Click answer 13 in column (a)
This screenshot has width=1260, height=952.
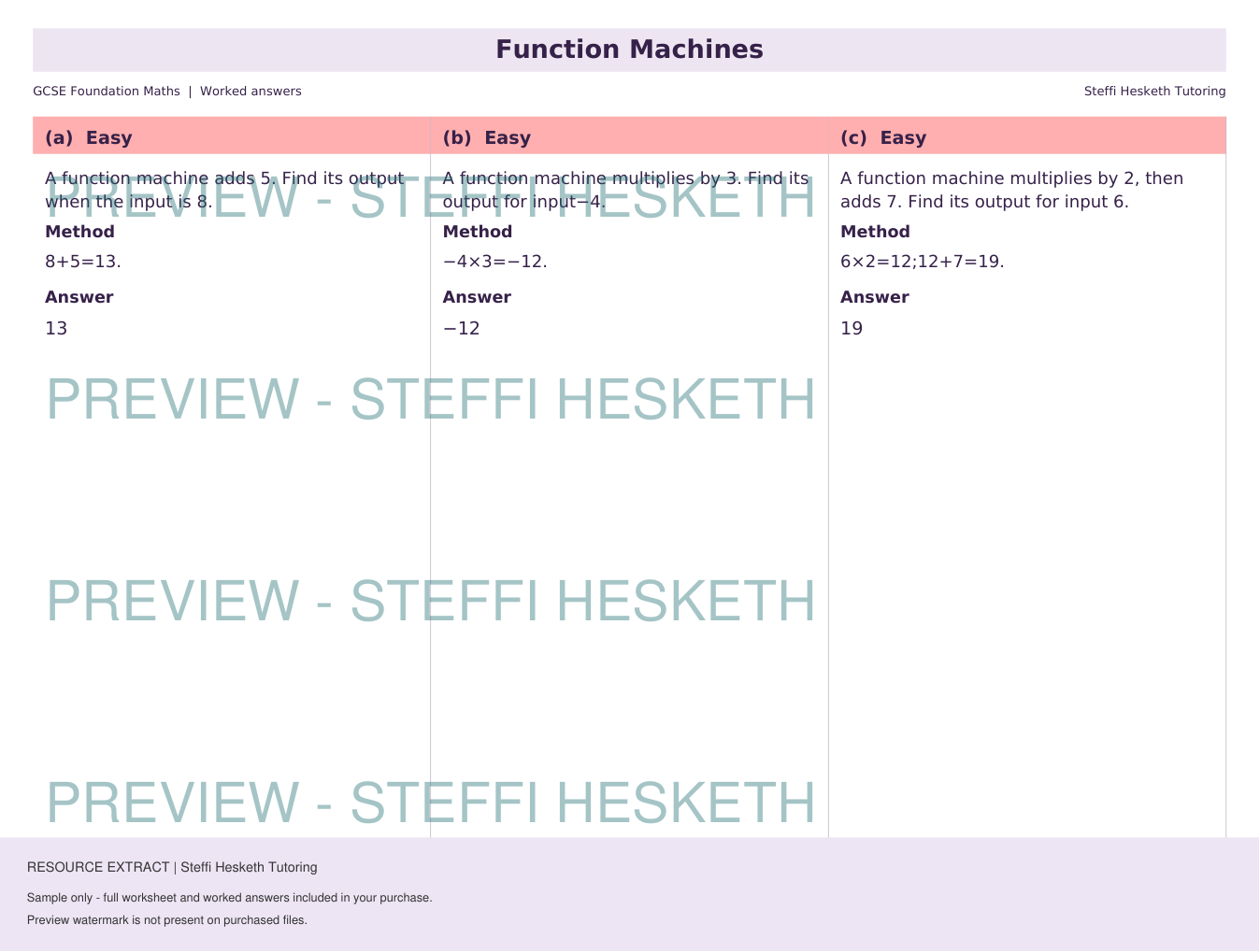click(x=56, y=328)
